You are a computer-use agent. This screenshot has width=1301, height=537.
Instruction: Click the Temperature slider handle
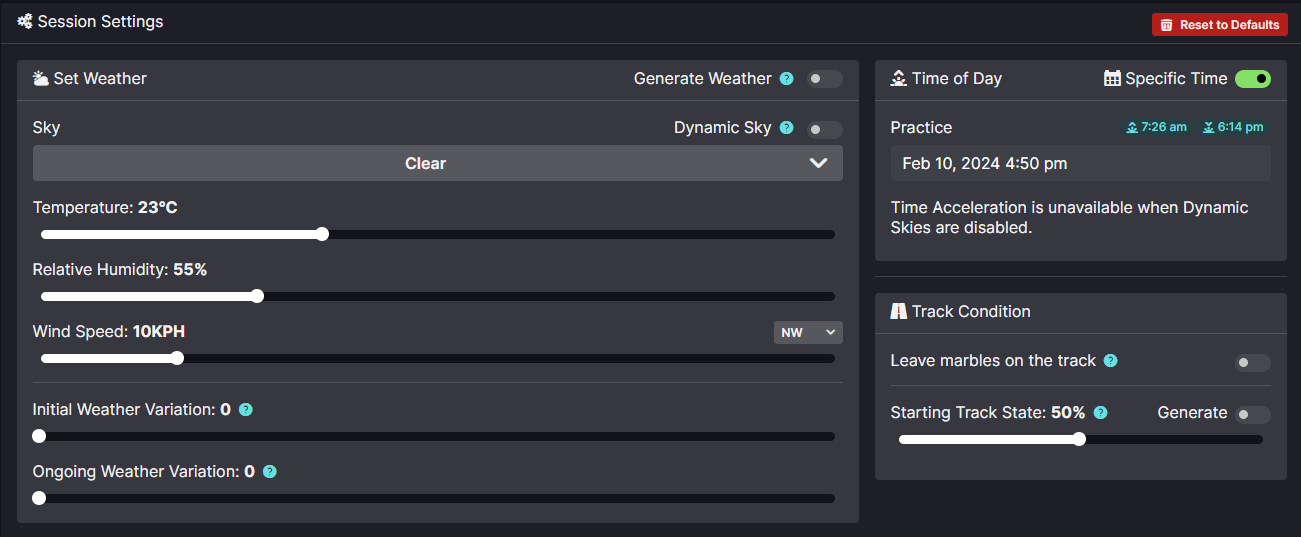[x=322, y=234]
